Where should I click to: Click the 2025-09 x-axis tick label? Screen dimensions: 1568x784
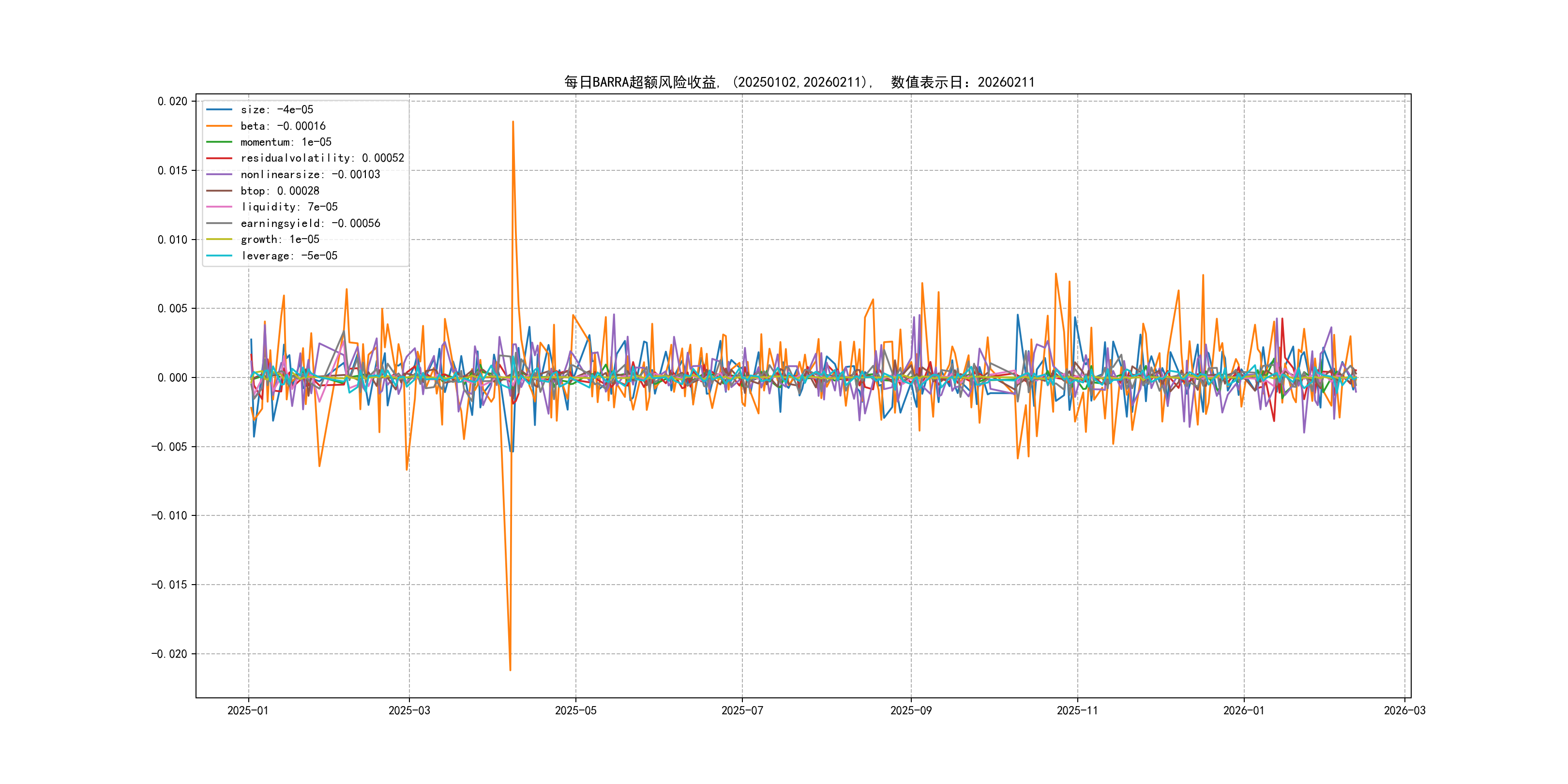pyautogui.click(x=911, y=710)
